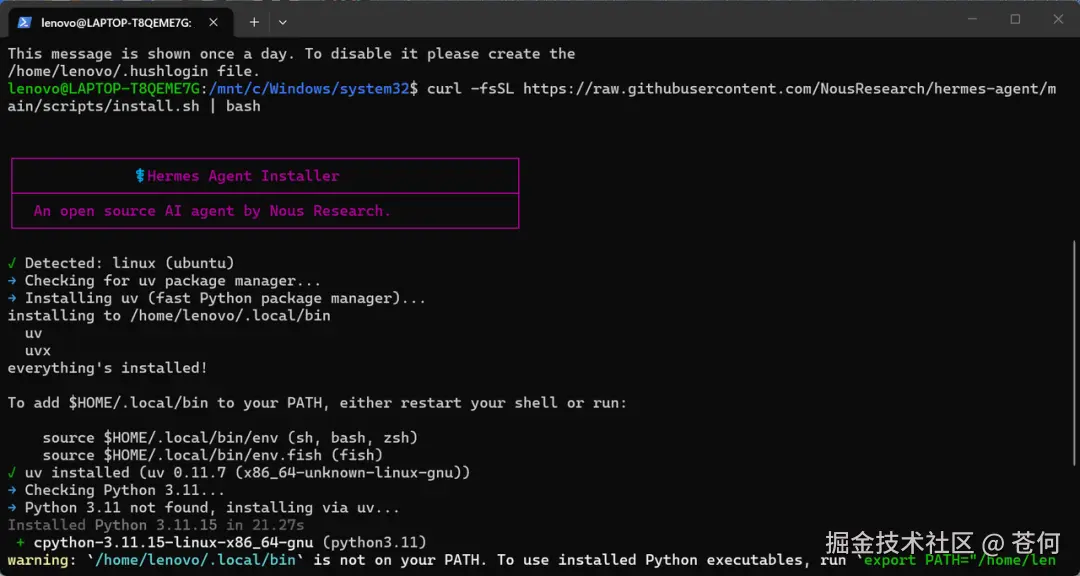Click the 'This message is shown once a day' line
This screenshot has height=576, width=1080.
pos(291,54)
